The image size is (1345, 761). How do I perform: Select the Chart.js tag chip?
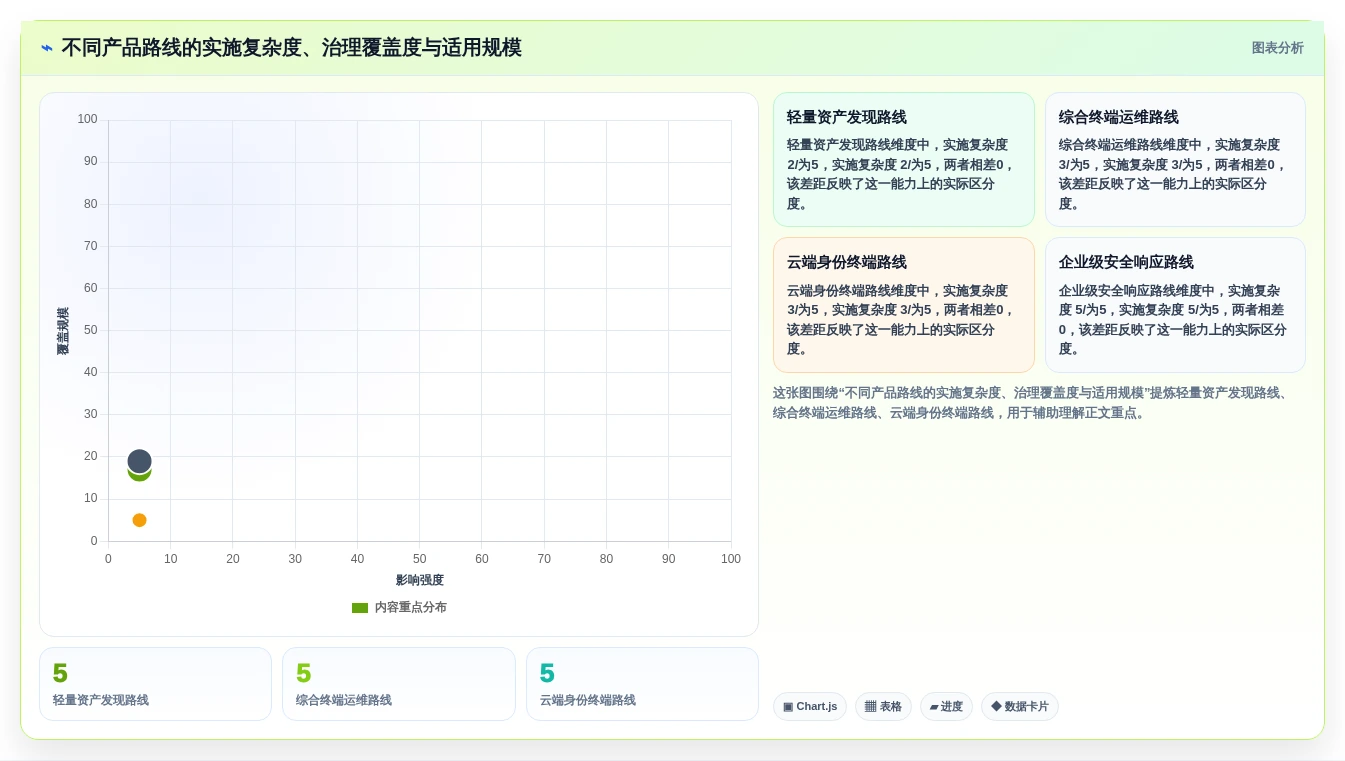[x=810, y=707]
